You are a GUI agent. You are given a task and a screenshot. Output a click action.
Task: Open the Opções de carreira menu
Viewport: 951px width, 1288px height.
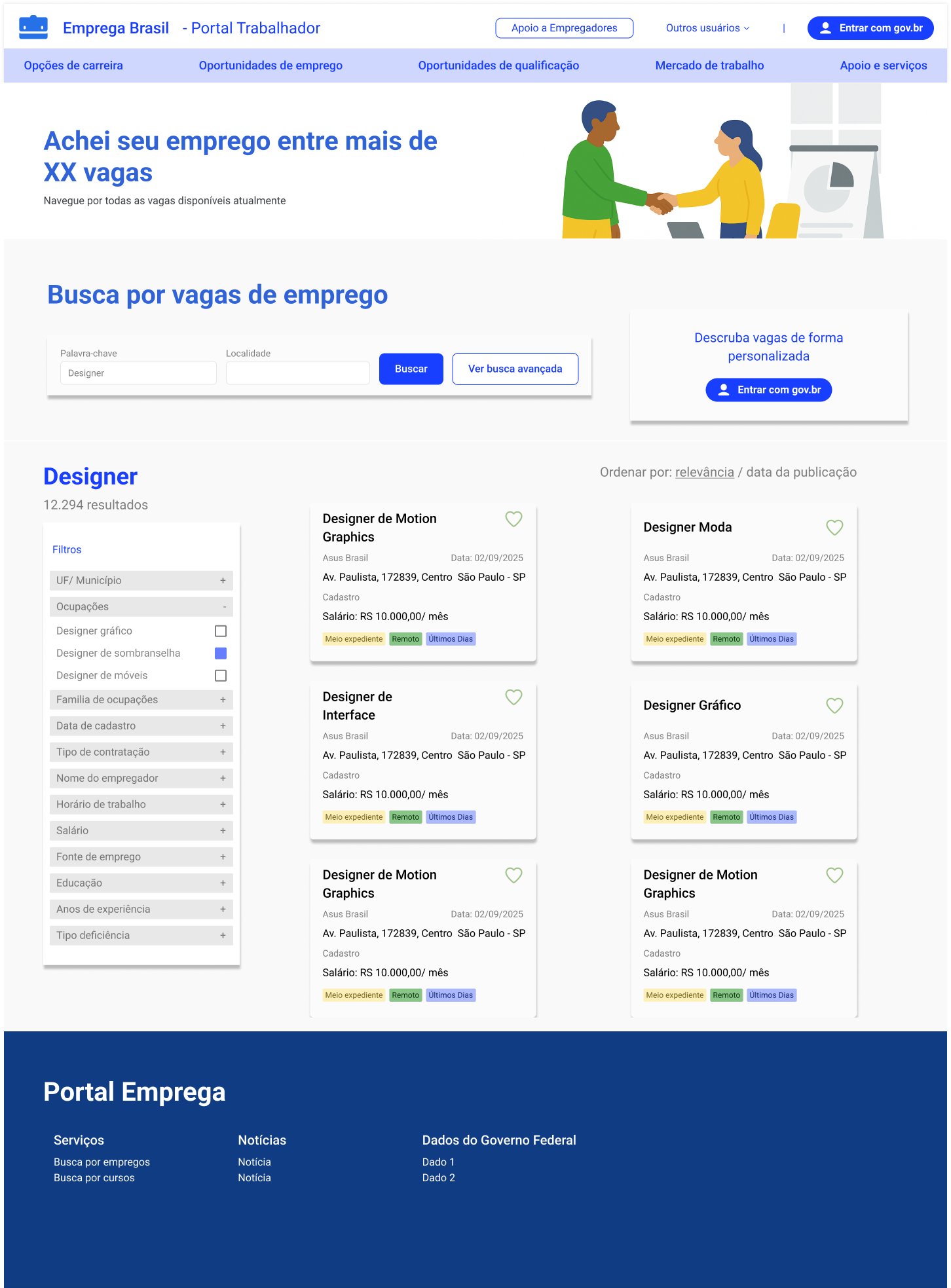pyautogui.click(x=73, y=65)
